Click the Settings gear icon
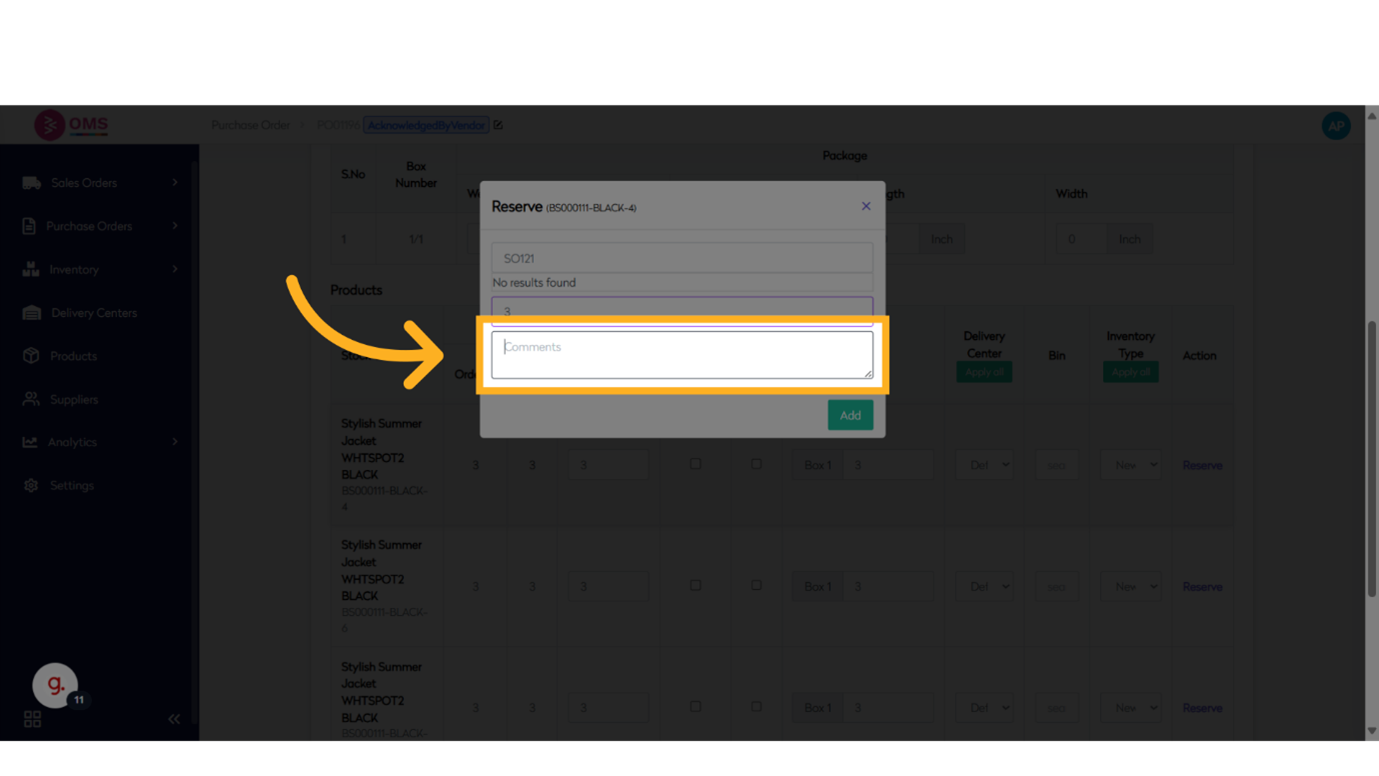Screen dimensions: 1379x776 tap(31, 485)
